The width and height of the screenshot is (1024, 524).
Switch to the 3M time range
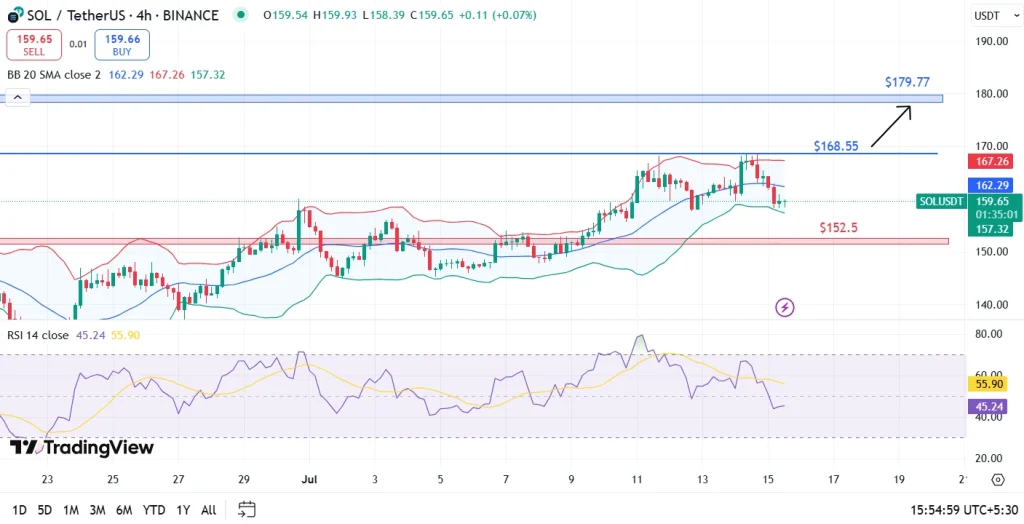click(x=97, y=510)
